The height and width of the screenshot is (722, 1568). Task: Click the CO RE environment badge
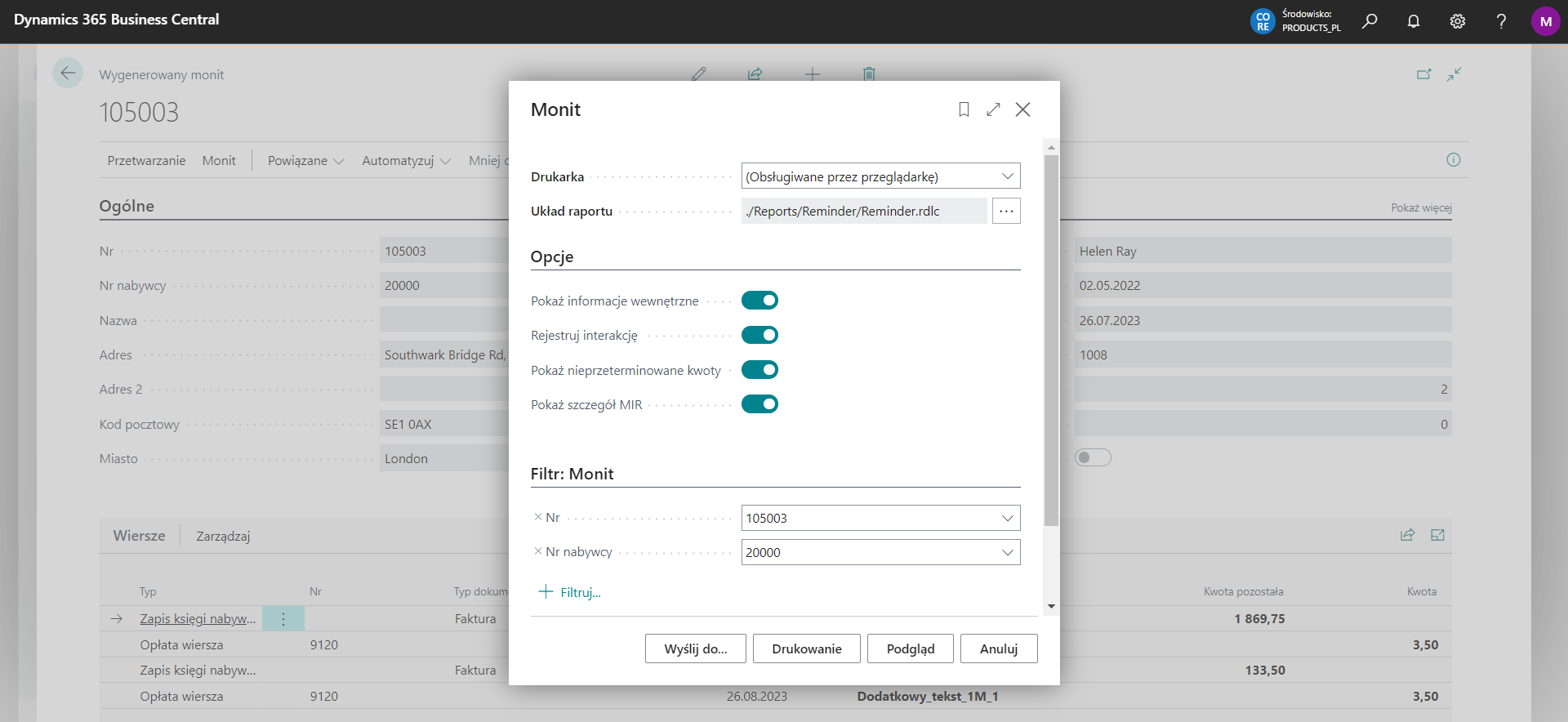[1263, 21]
